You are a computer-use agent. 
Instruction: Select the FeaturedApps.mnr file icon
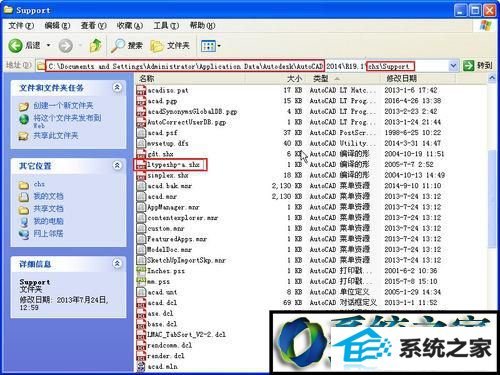point(142,239)
